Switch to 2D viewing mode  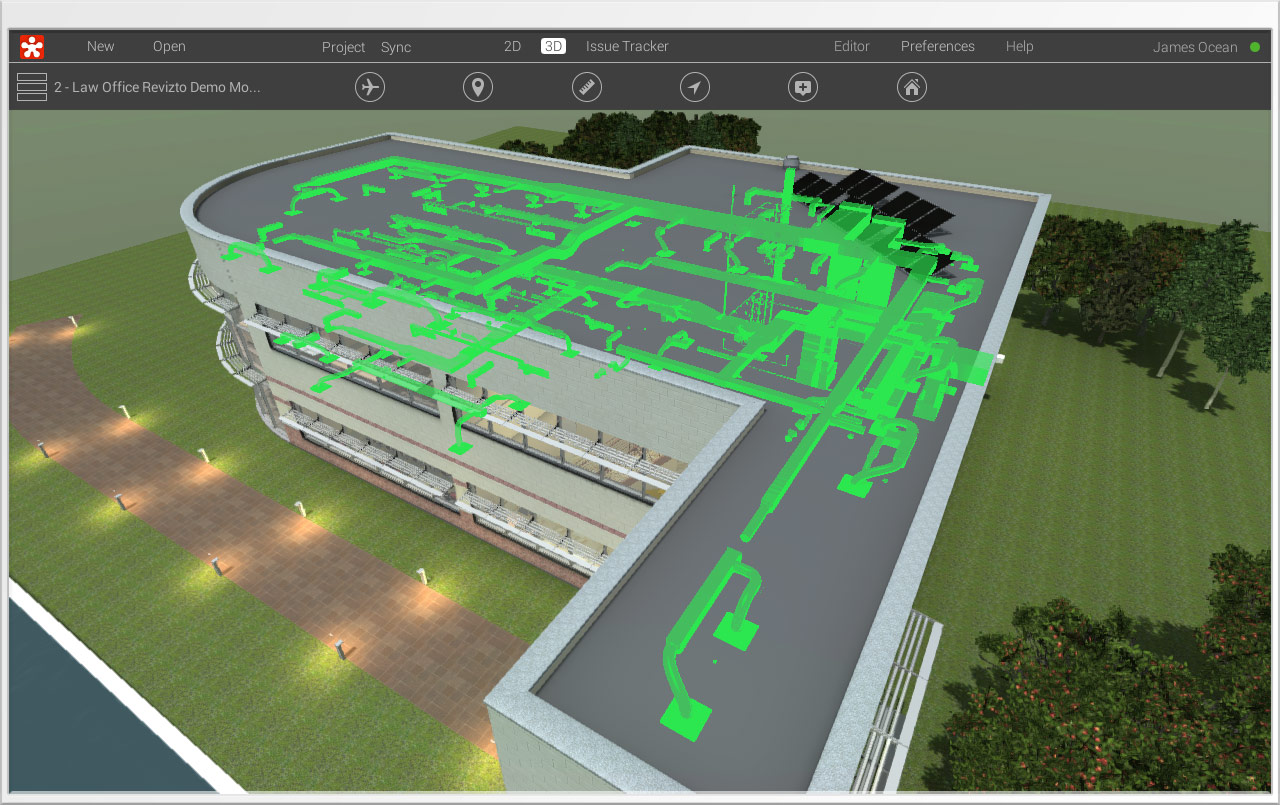(x=512, y=46)
